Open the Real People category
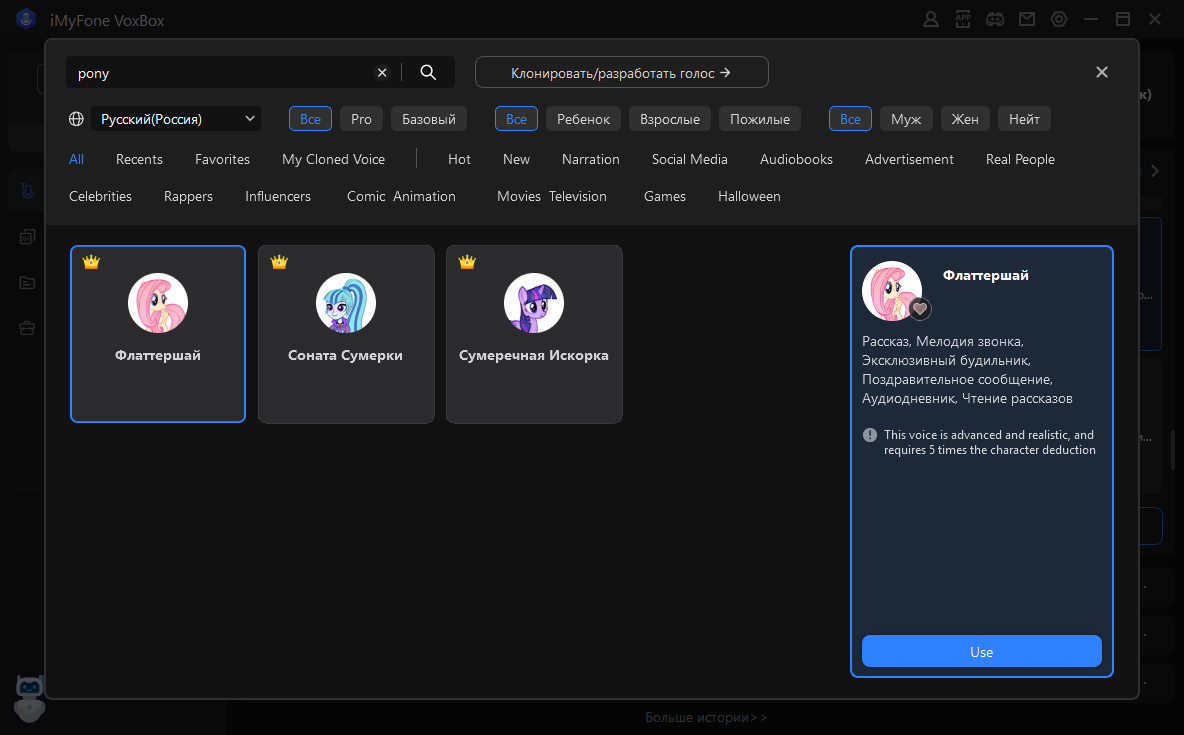Screen dimensions: 1184x735 (1020, 159)
